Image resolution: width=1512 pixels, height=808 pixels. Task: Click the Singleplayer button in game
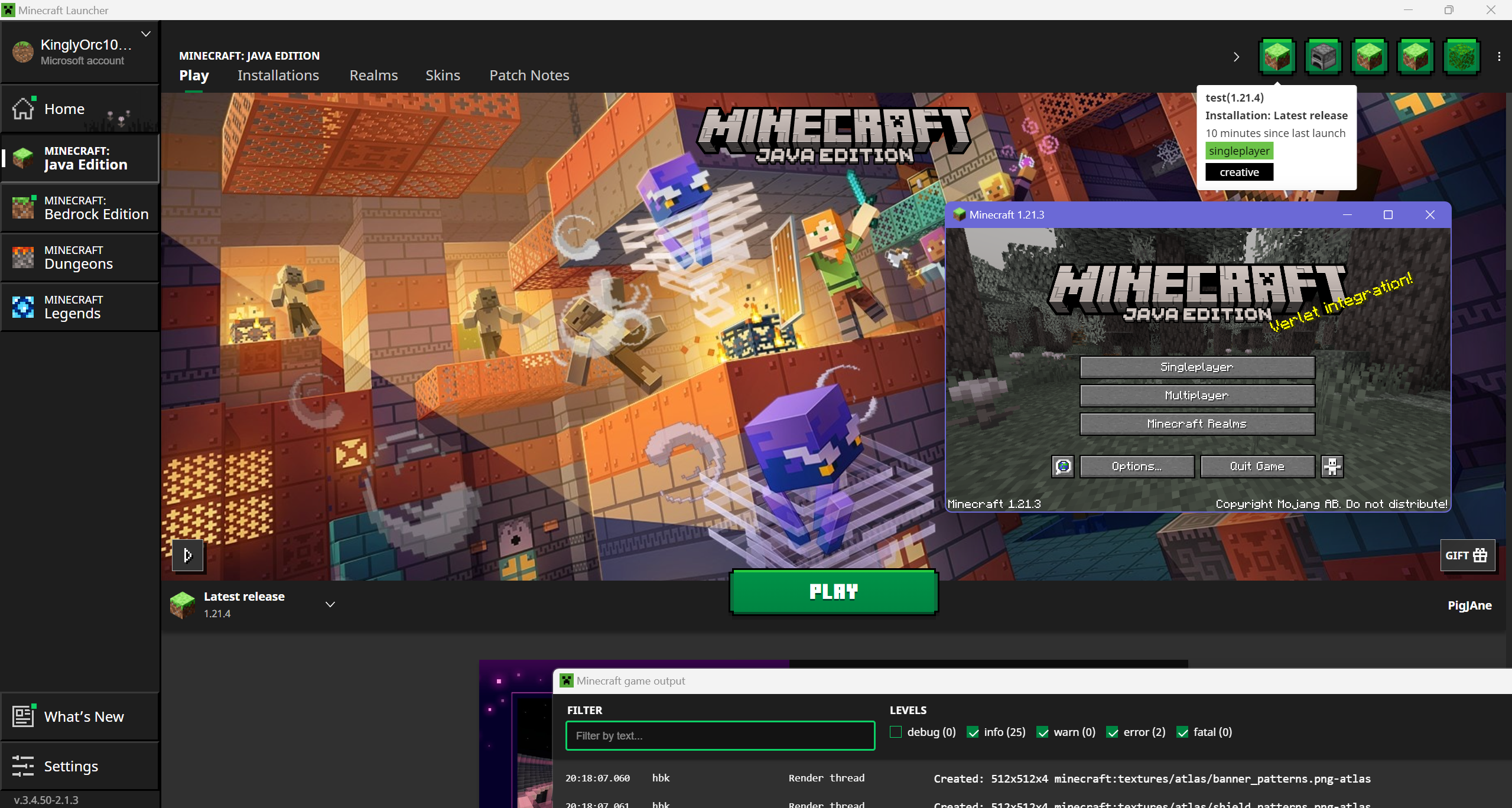tap(1196, 367)
